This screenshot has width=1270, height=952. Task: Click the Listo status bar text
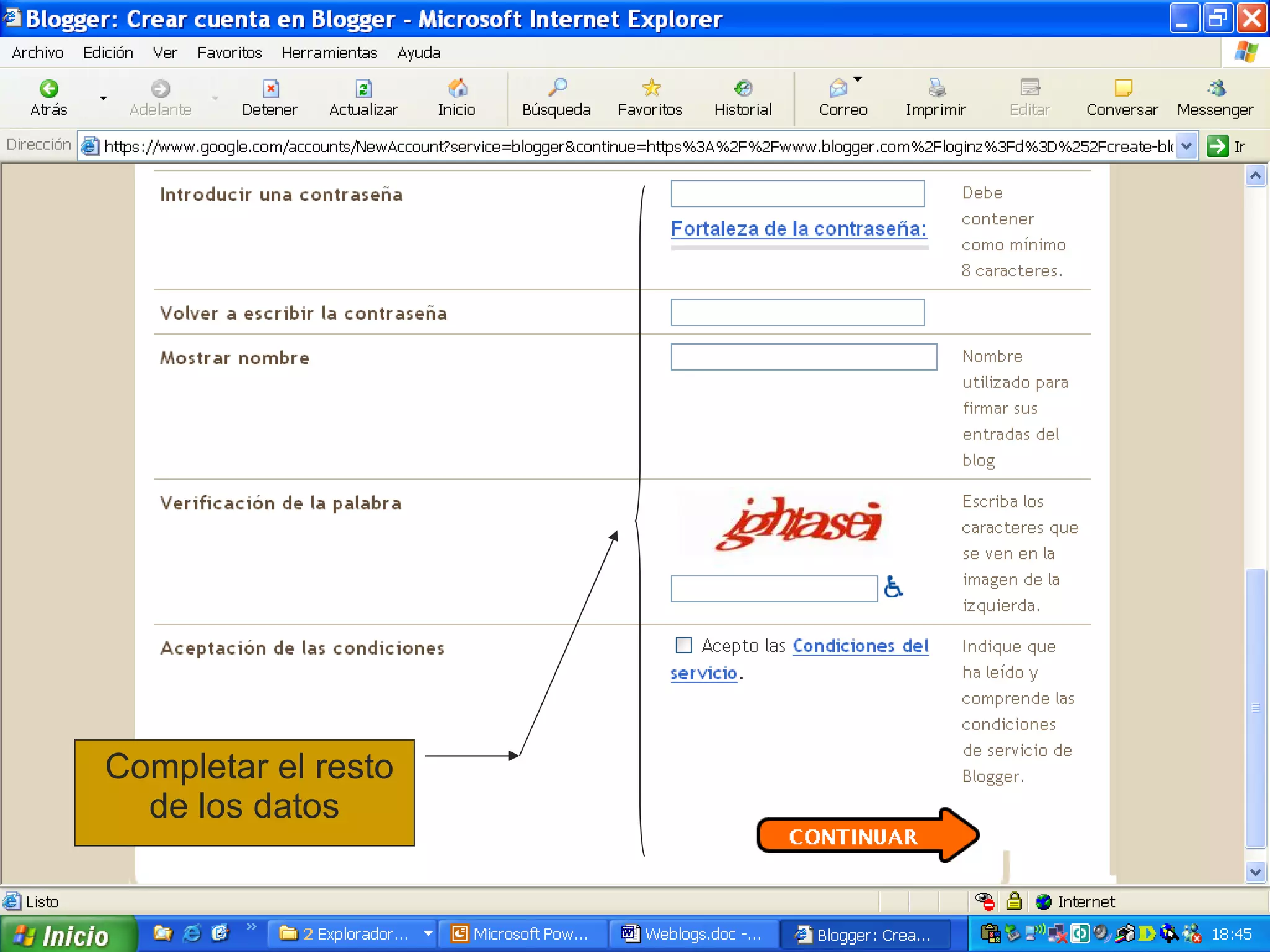(42, 902)
